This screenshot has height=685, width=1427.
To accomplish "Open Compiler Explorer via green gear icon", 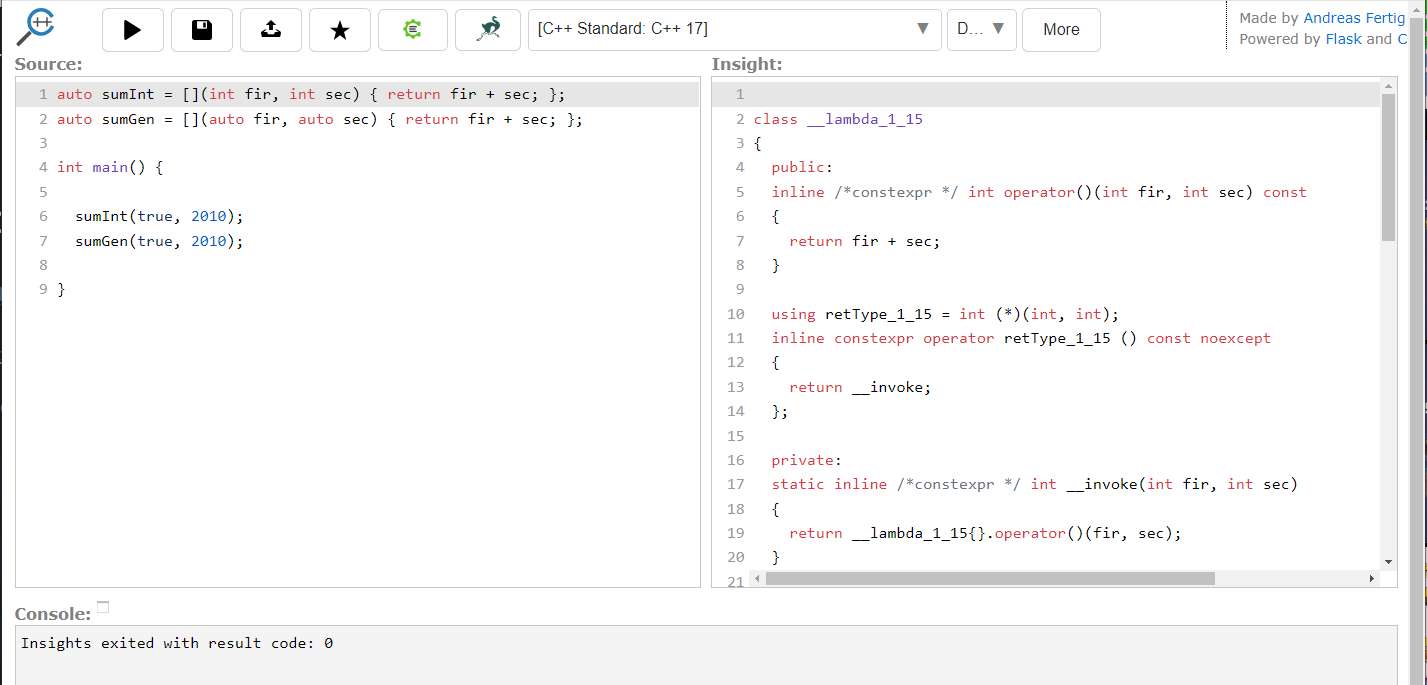I will point(412,30).
